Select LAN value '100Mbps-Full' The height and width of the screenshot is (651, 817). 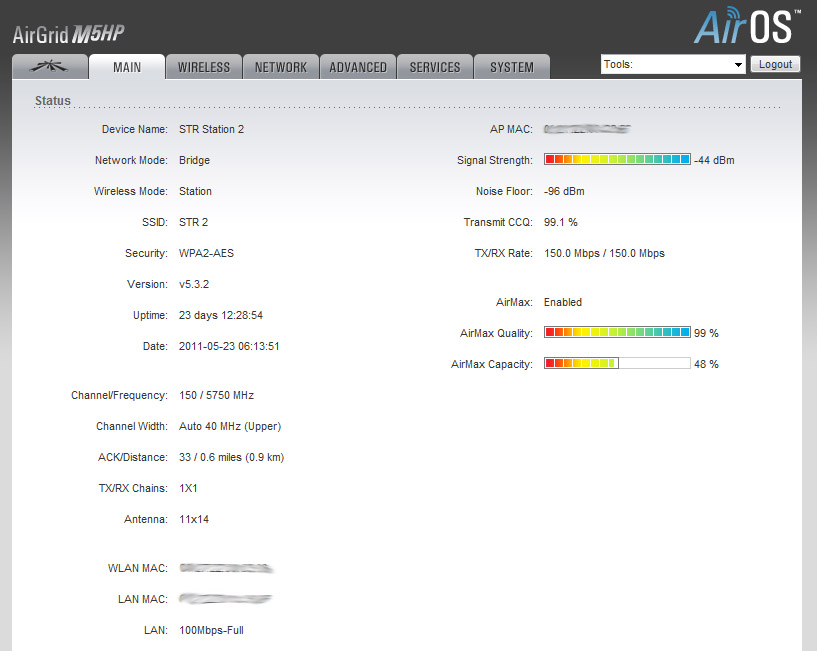[211, 630]
